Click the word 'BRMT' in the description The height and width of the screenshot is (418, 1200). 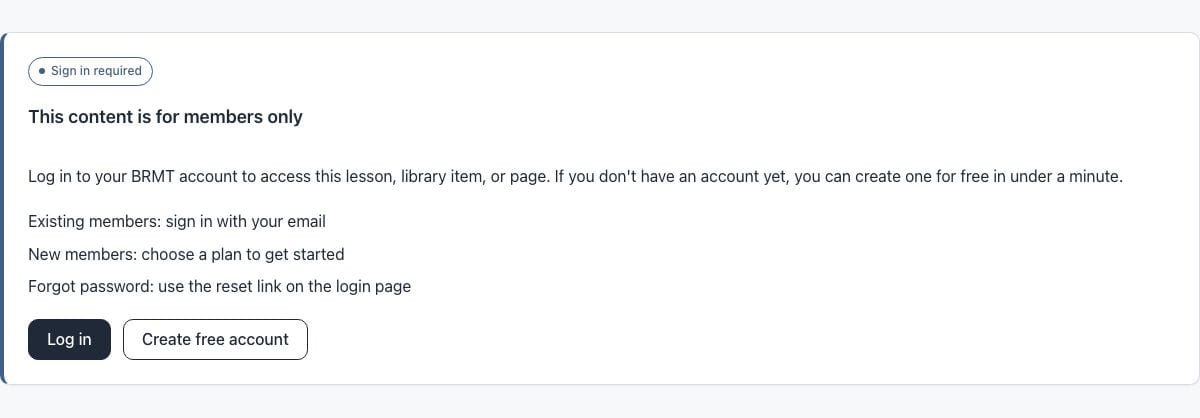(x=153, y=177)
